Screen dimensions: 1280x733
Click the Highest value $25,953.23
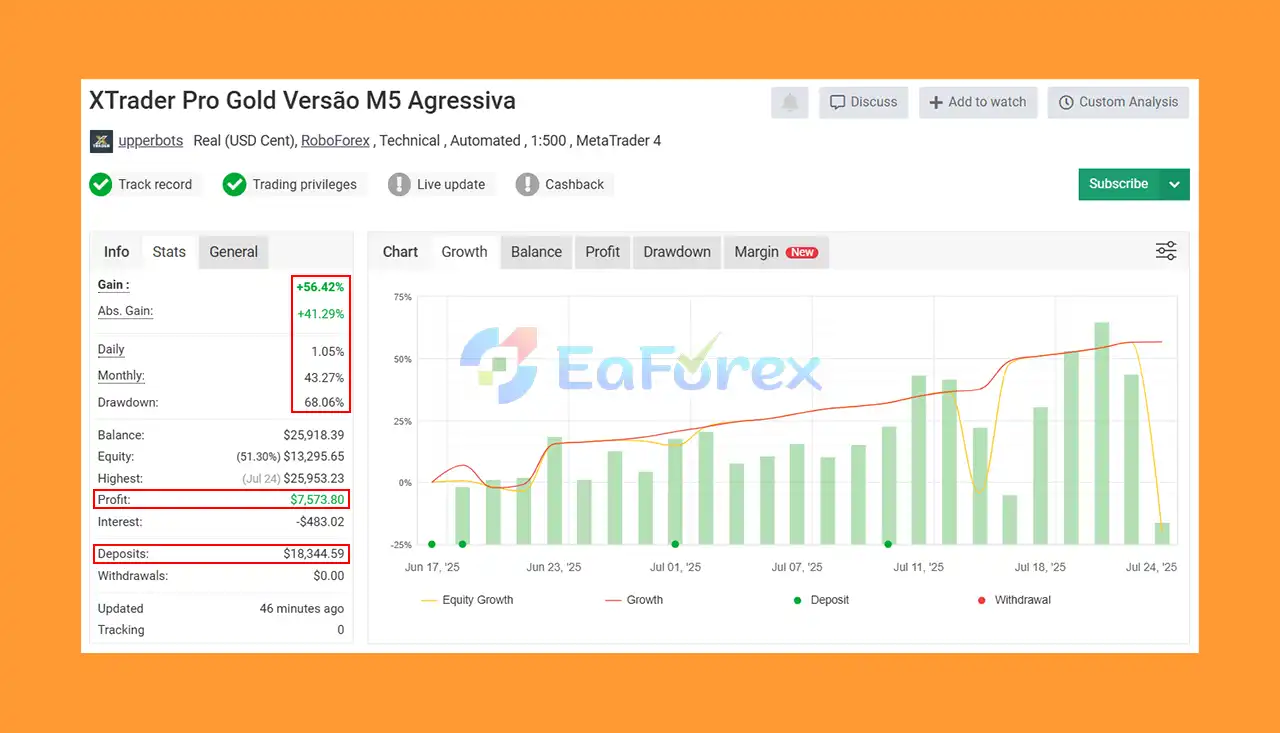click(x=314, y=479)
